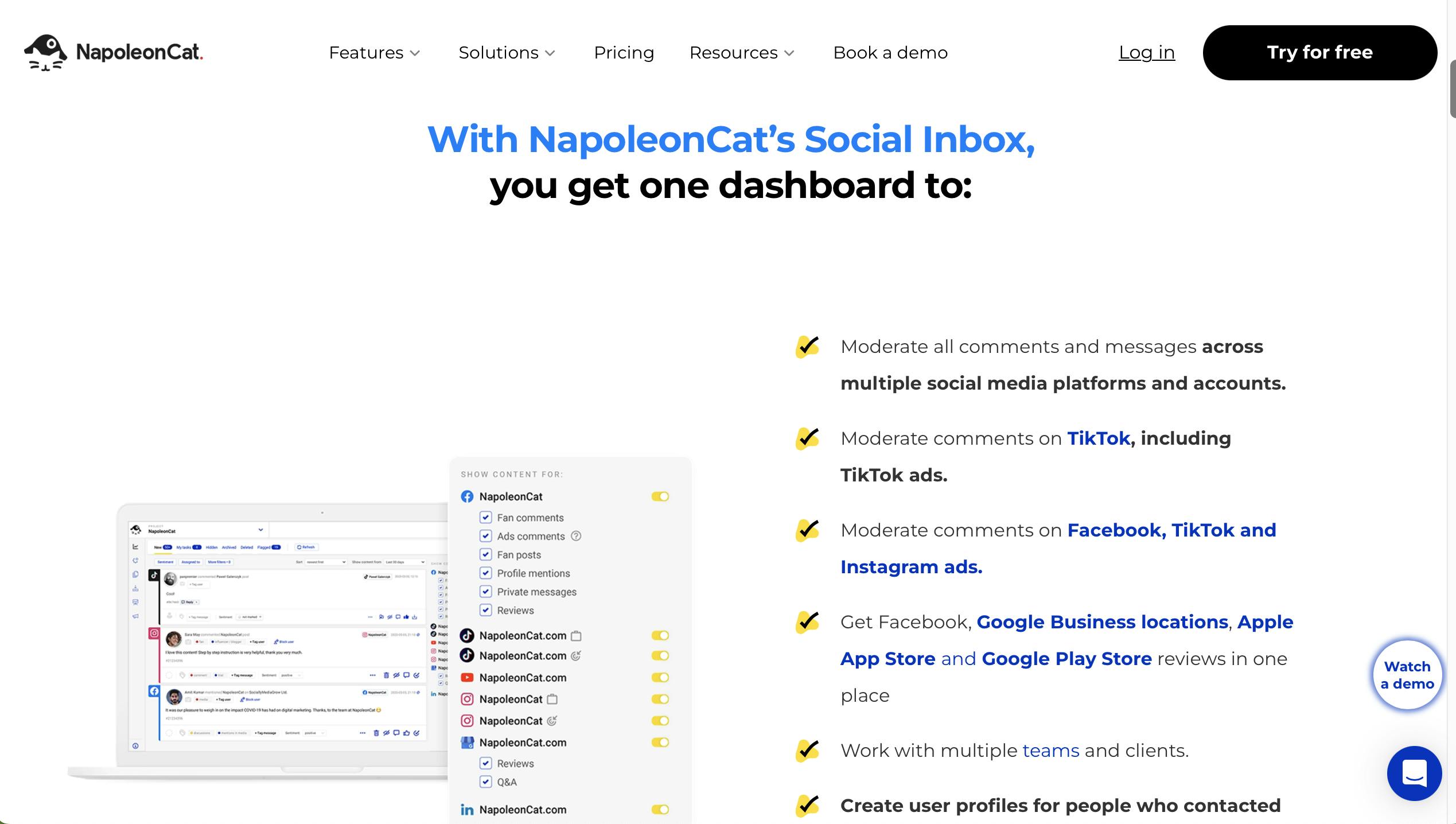Open the chat support bubble

click(x=1414, y=774)
